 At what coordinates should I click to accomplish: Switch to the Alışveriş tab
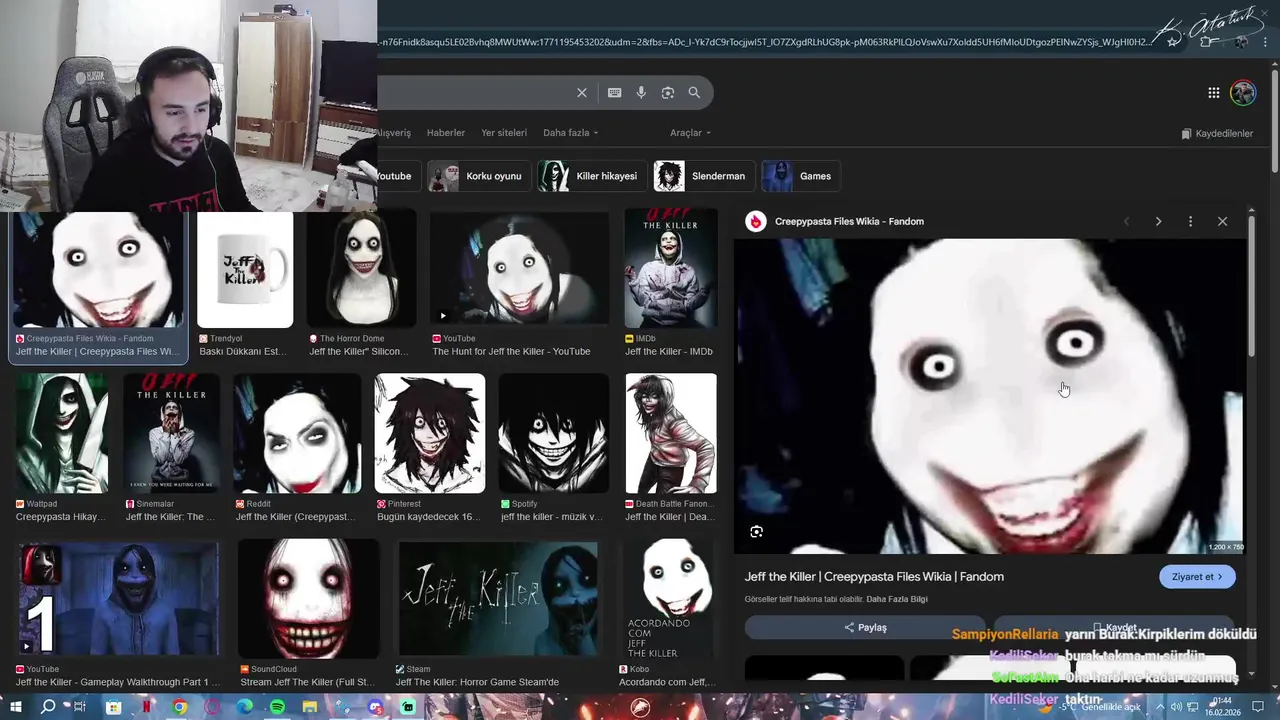tap(394, 133)
